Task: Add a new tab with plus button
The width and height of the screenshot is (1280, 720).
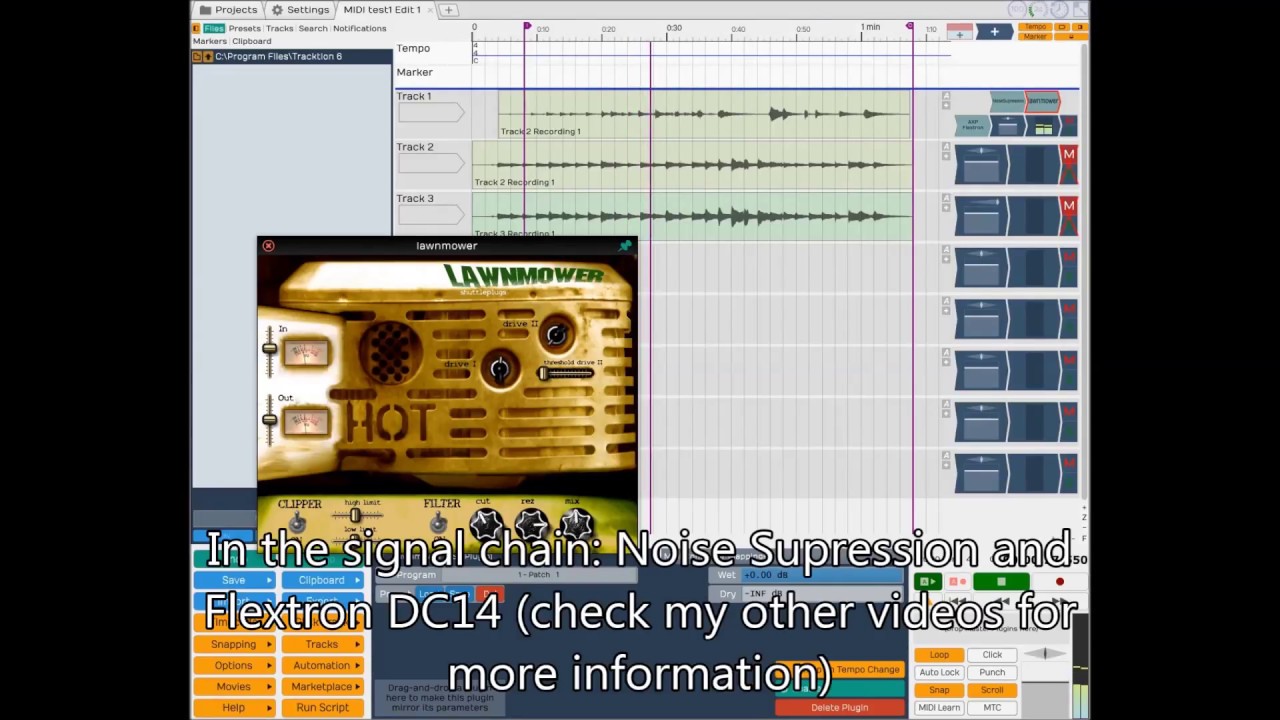Action: point(449,10)
